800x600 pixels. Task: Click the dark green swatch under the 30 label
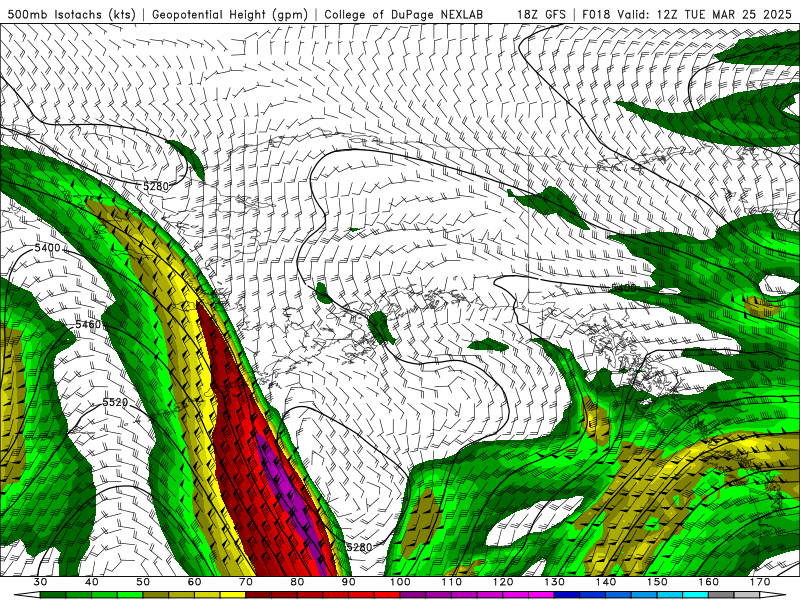53,595
